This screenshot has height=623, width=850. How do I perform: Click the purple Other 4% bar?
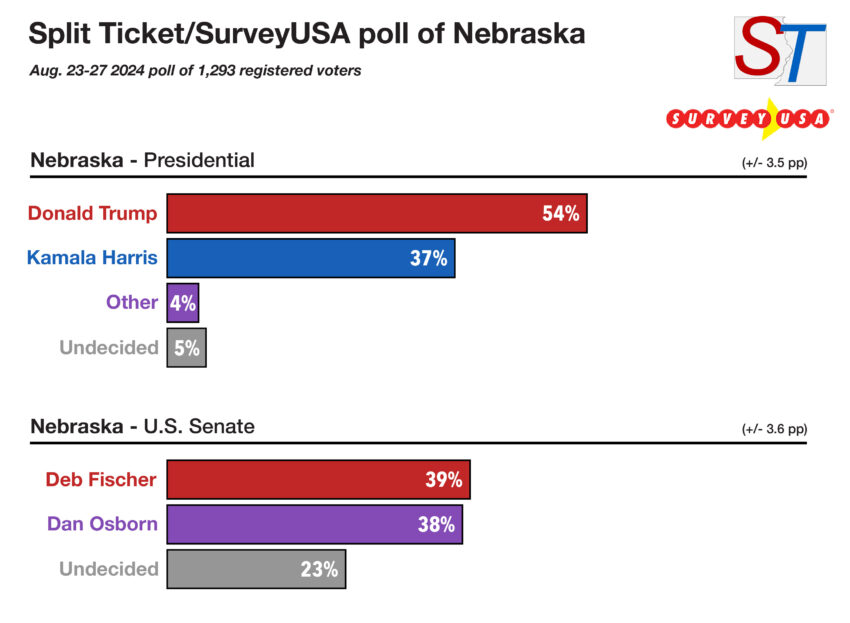click(x=183, y=302)
